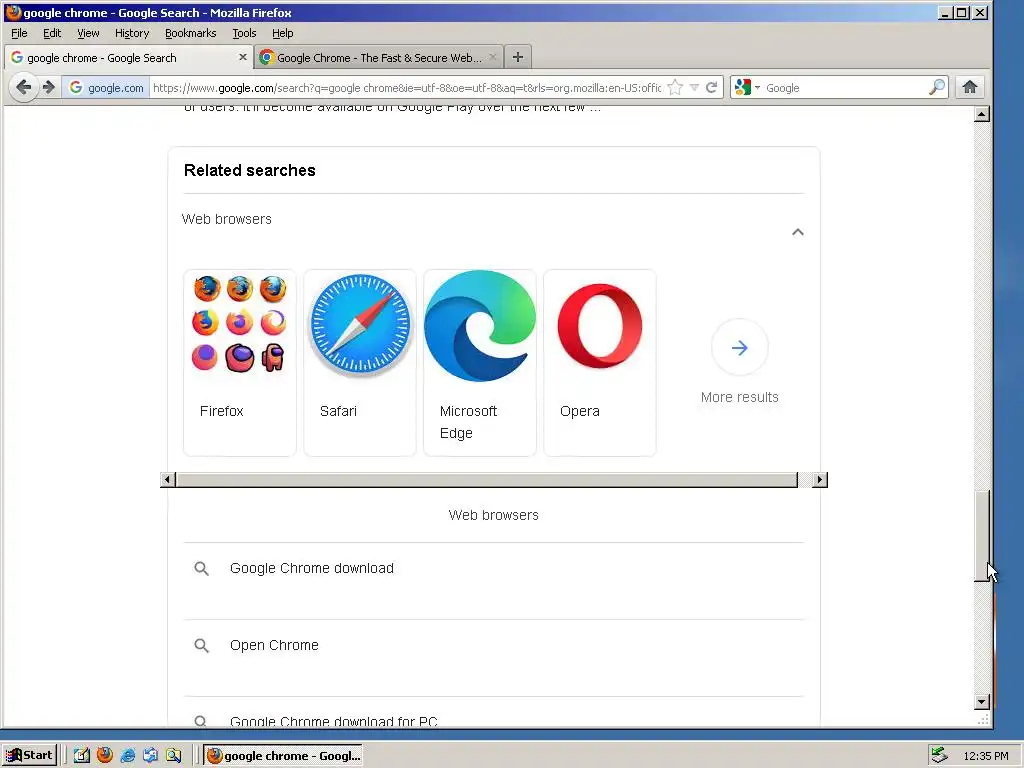Activate the google chrome taskbar window button
This screenshot has width=1024, height=768.
tap(283, 755)
